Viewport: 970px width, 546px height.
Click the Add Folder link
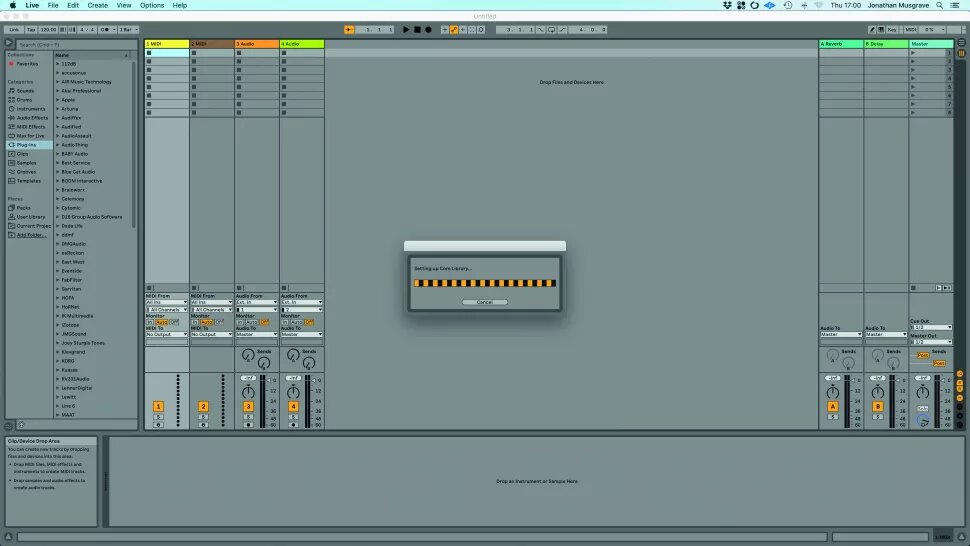[31, 235]
